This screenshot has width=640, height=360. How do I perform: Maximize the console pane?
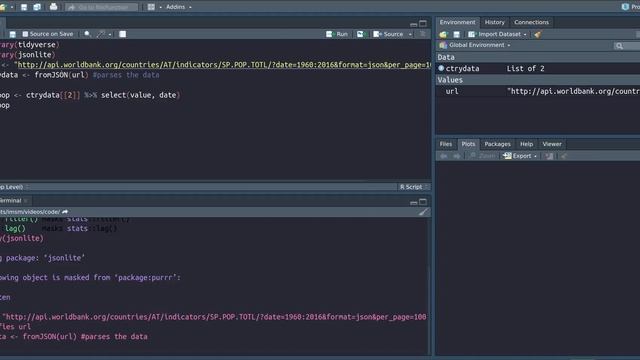click(423, 202)
